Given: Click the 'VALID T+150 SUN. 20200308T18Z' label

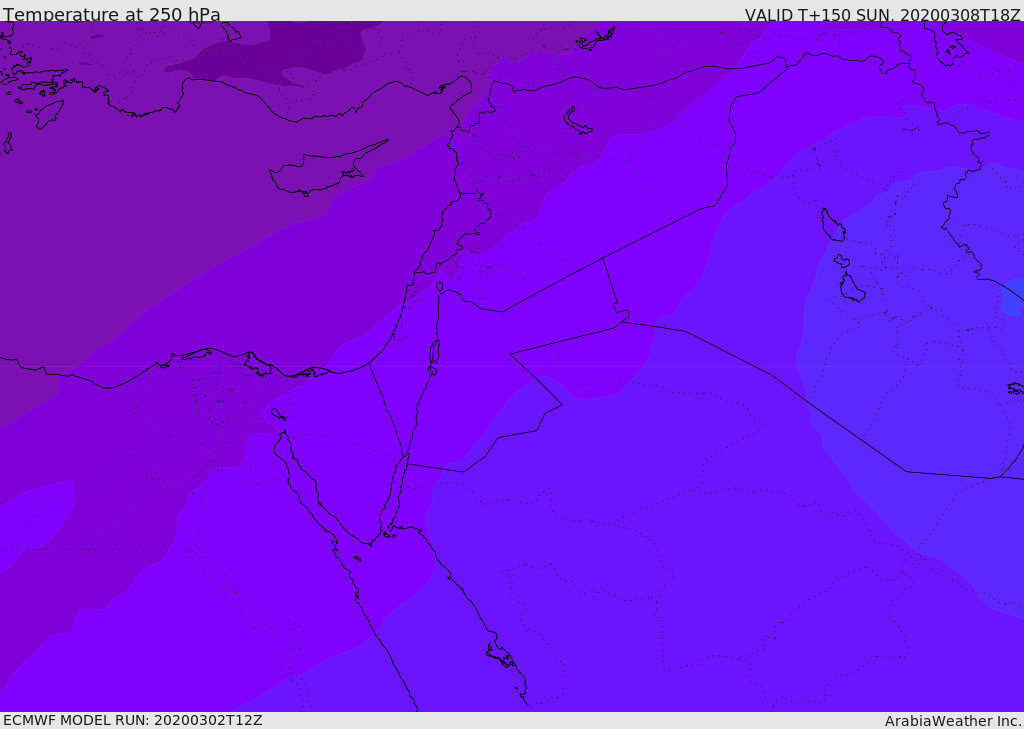Looking at the screenshot, I should pyautogui.click(x=883, y=14).
